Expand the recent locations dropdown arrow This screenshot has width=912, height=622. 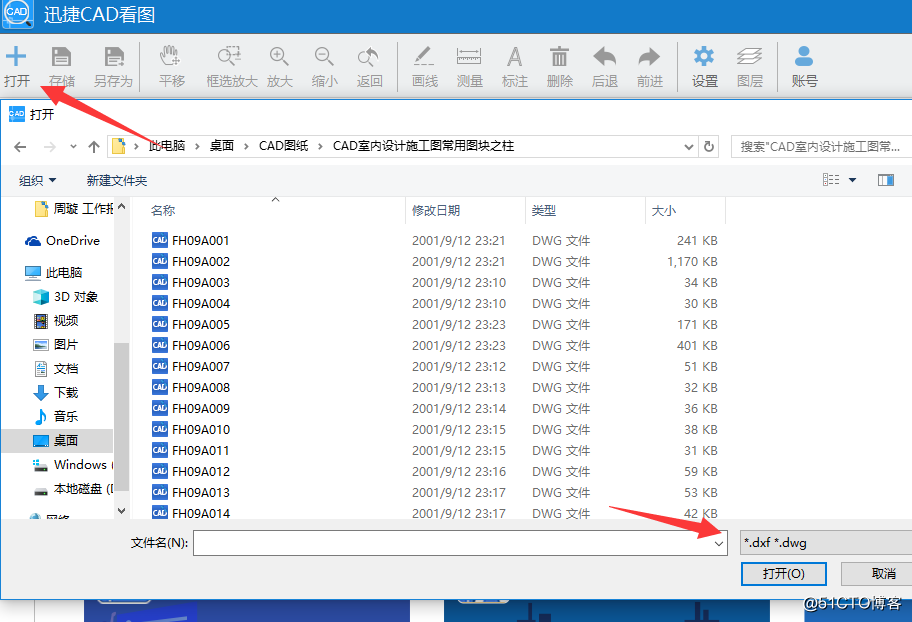tap(73, 147)
